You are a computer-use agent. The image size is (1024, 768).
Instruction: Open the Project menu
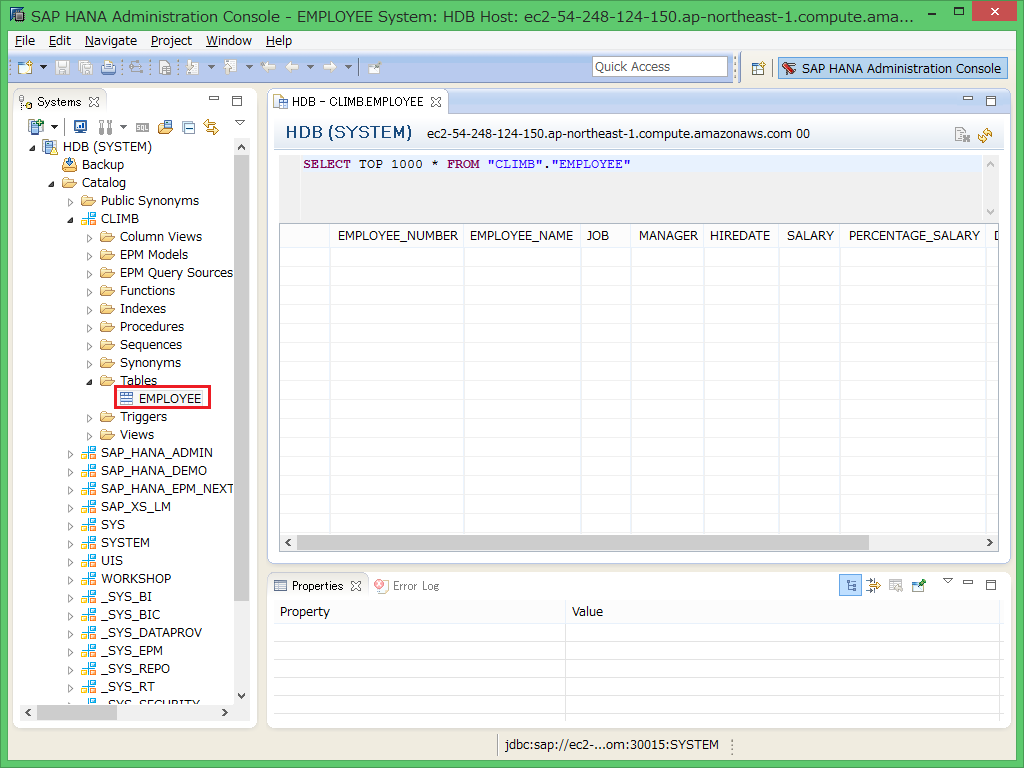[171, 40]
